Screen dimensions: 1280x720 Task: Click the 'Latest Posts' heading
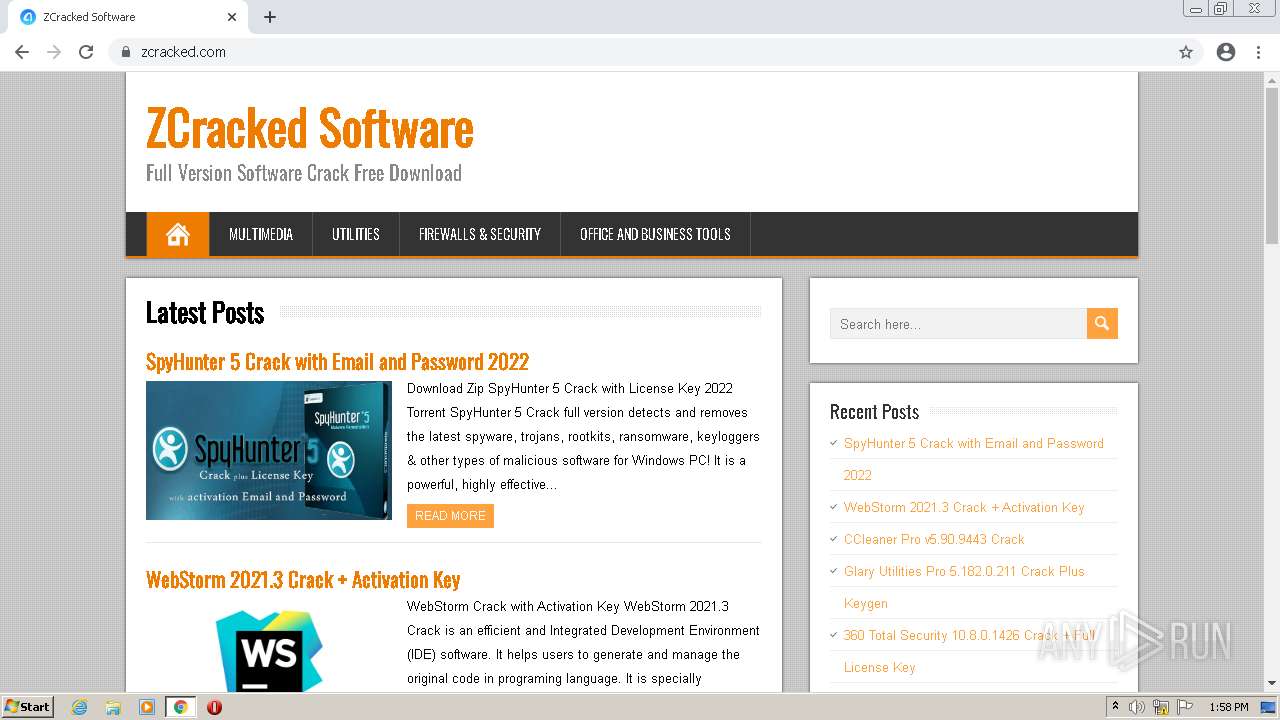(205, 313)
